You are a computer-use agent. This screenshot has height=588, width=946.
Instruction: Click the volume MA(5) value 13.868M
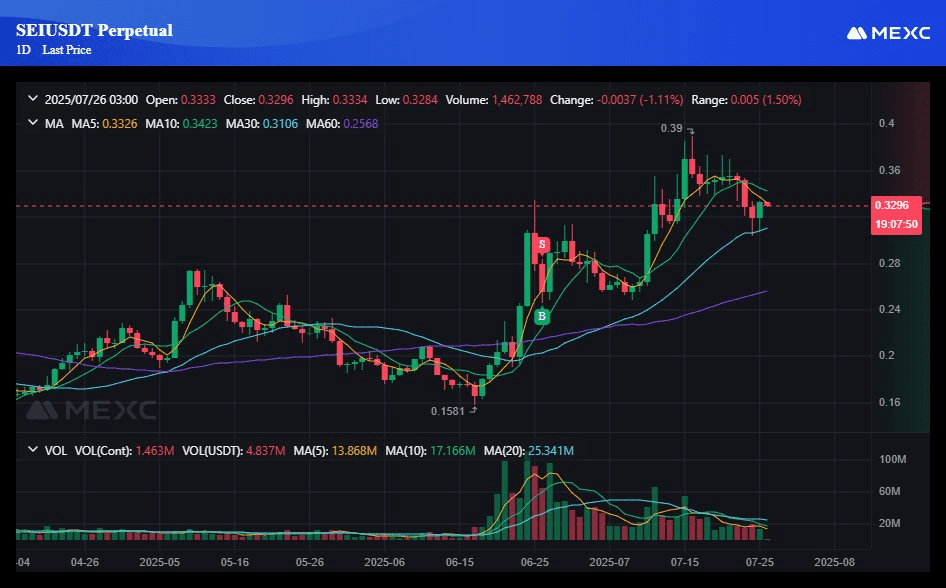354,450
